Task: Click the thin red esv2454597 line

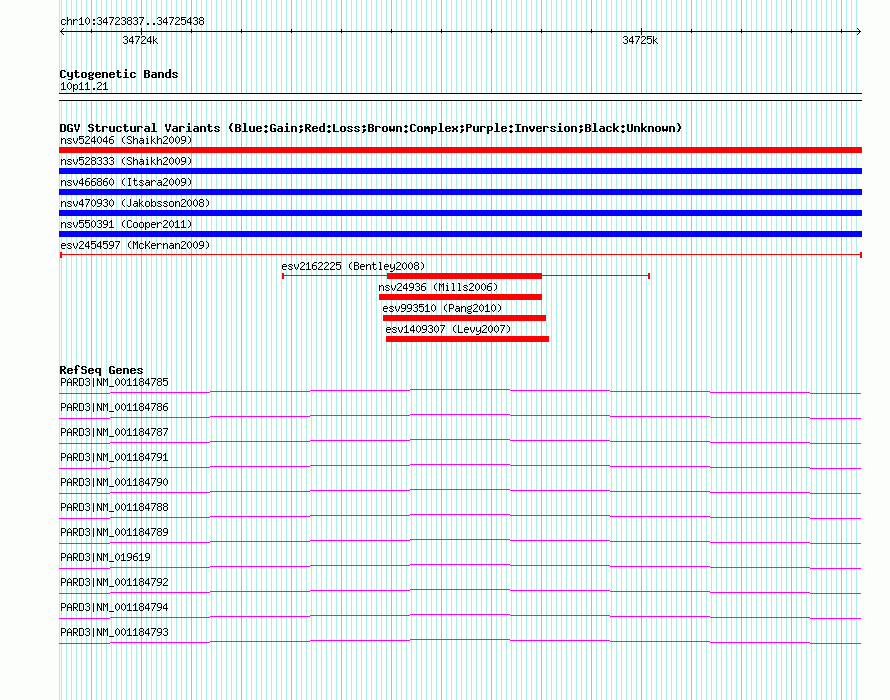Action: (460, 255)
